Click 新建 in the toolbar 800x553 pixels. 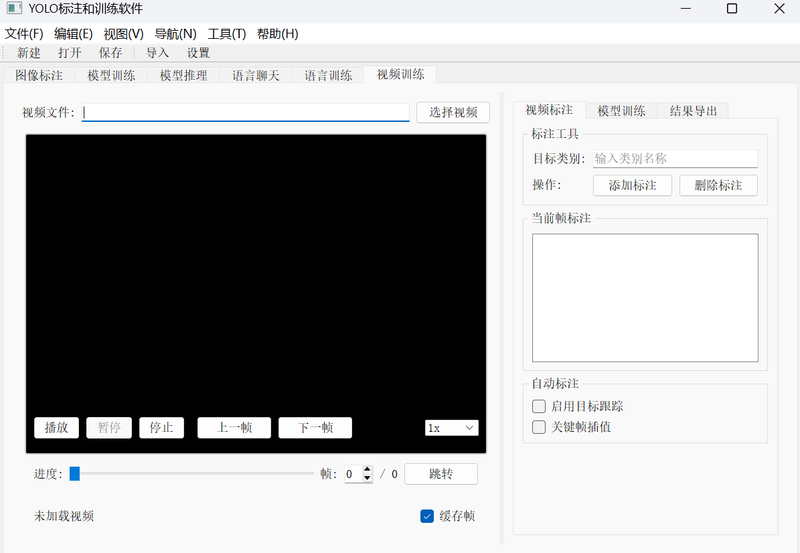tap(29, 53)
